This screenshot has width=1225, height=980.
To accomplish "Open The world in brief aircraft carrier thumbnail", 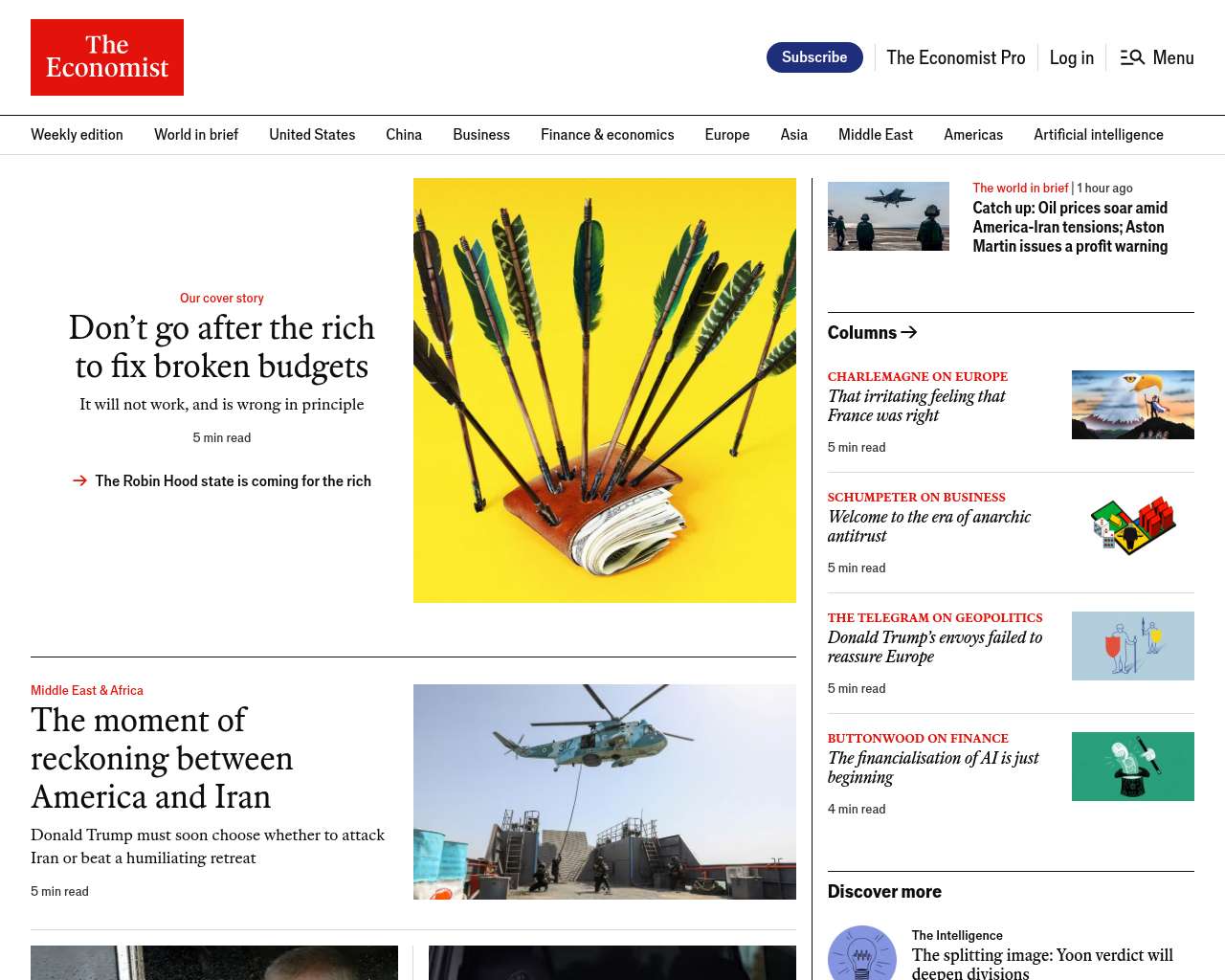I will 888,216.
